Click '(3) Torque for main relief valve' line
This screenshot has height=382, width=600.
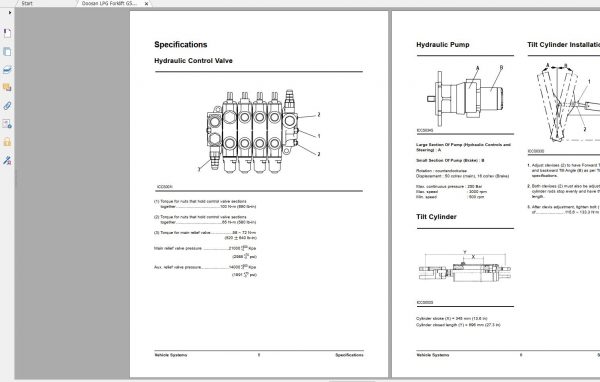pyautogui.click(x=205, y=235)
